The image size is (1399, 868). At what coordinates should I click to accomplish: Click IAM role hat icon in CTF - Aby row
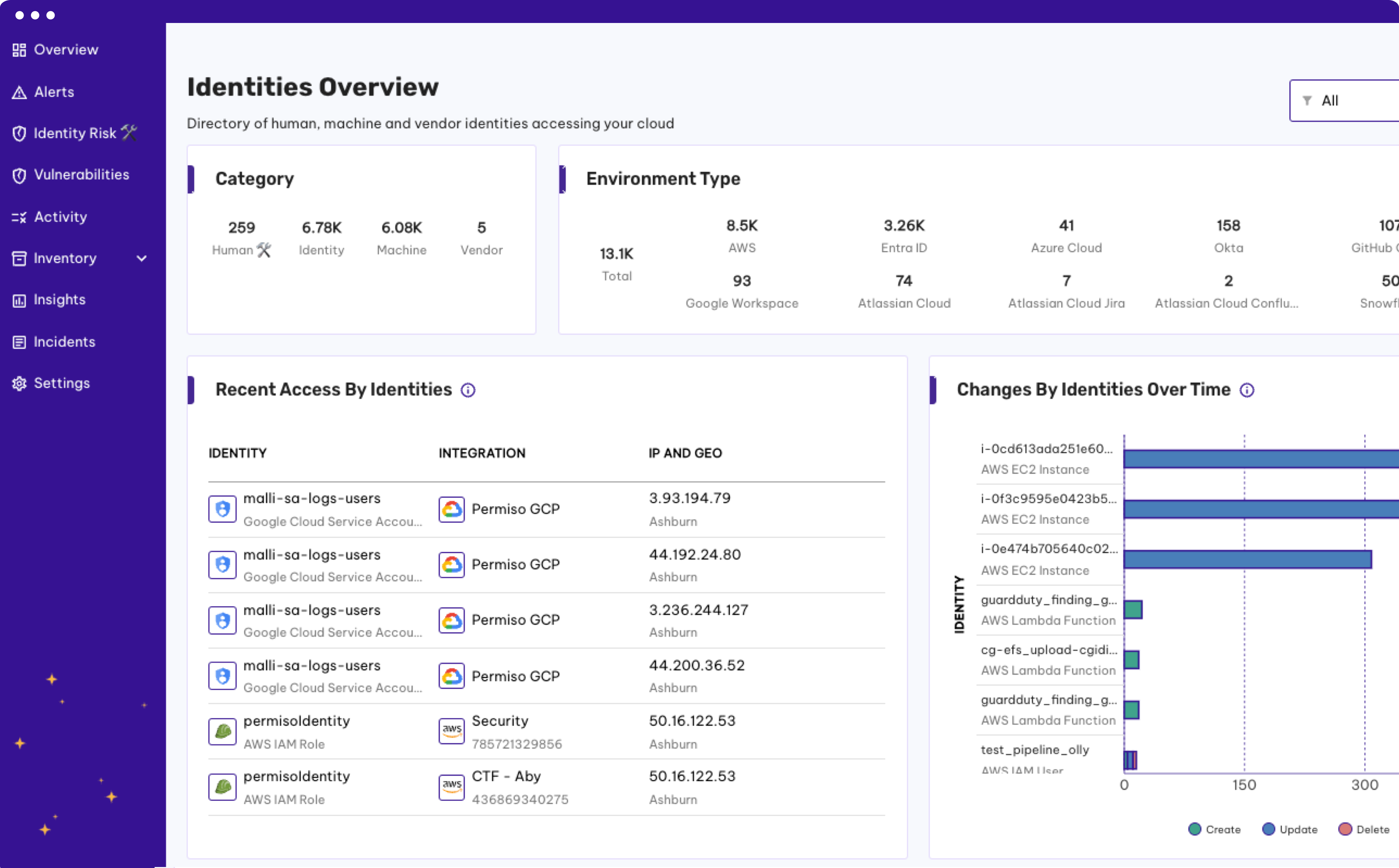click(223, 786)
